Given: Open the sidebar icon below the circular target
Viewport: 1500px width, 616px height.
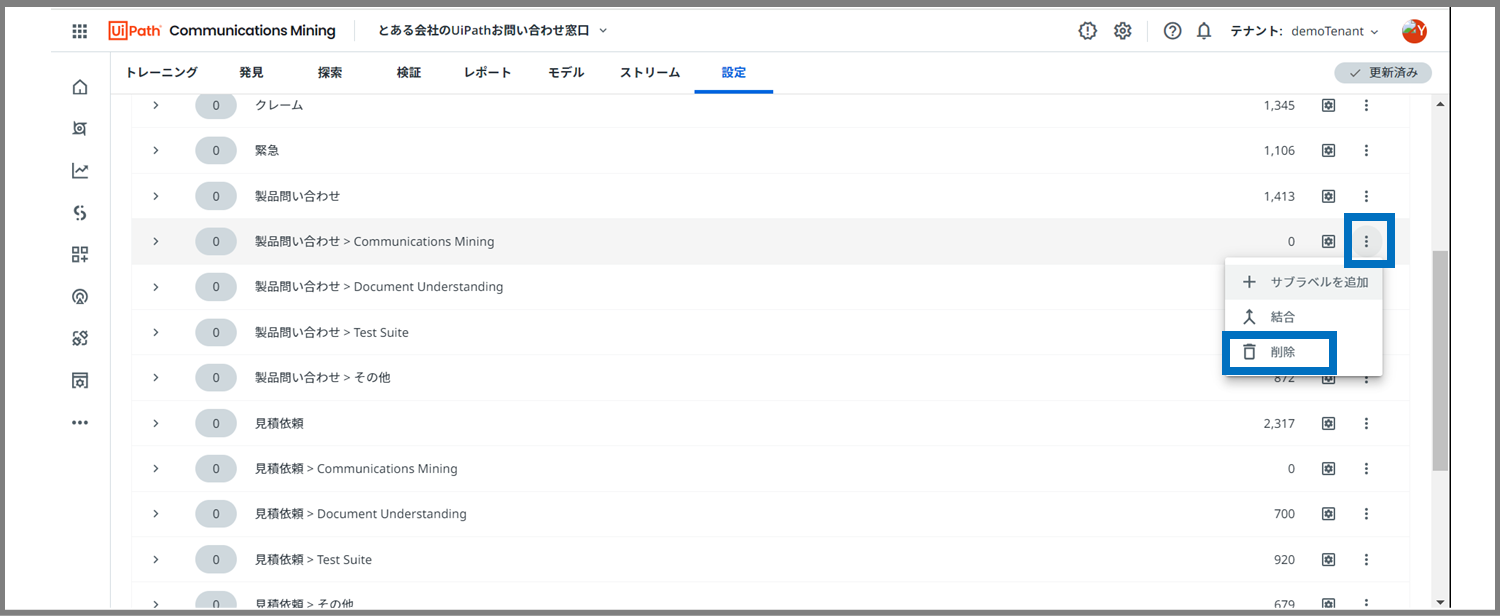Looking at the screenshot, I should tap(80, 339).
